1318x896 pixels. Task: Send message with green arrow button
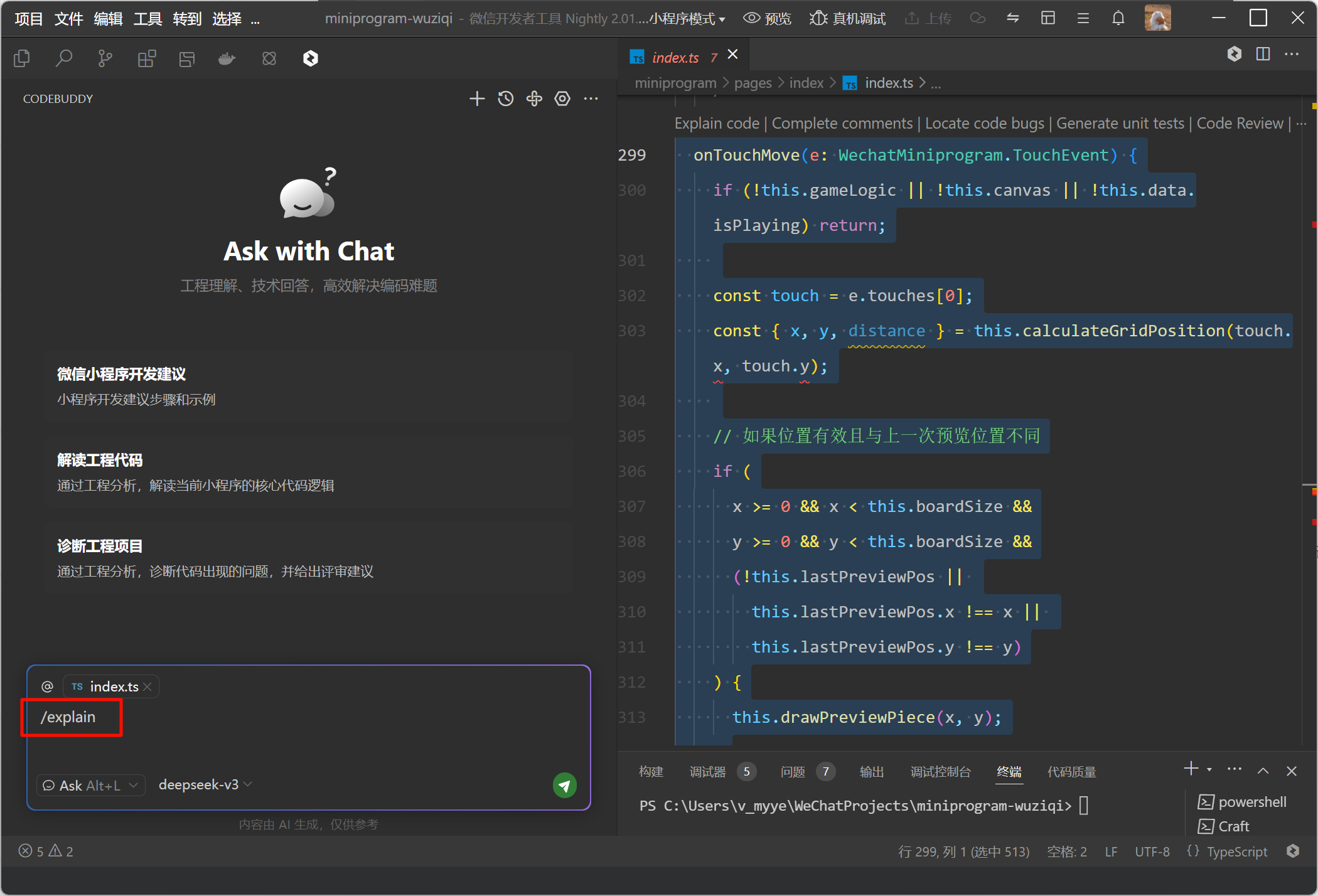pyautogui.click(x=564, y=785)
